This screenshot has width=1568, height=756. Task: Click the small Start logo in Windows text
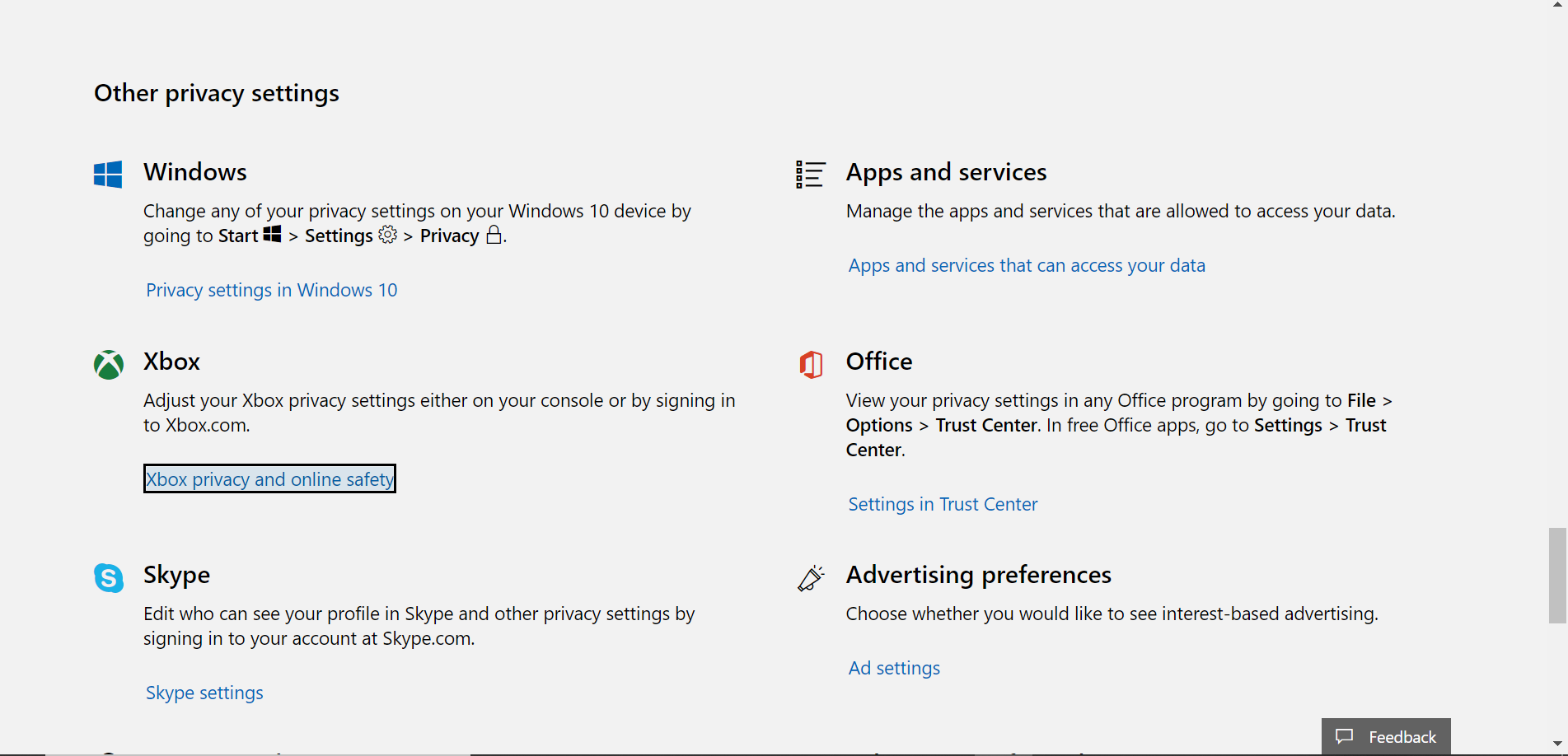[272, 235]
